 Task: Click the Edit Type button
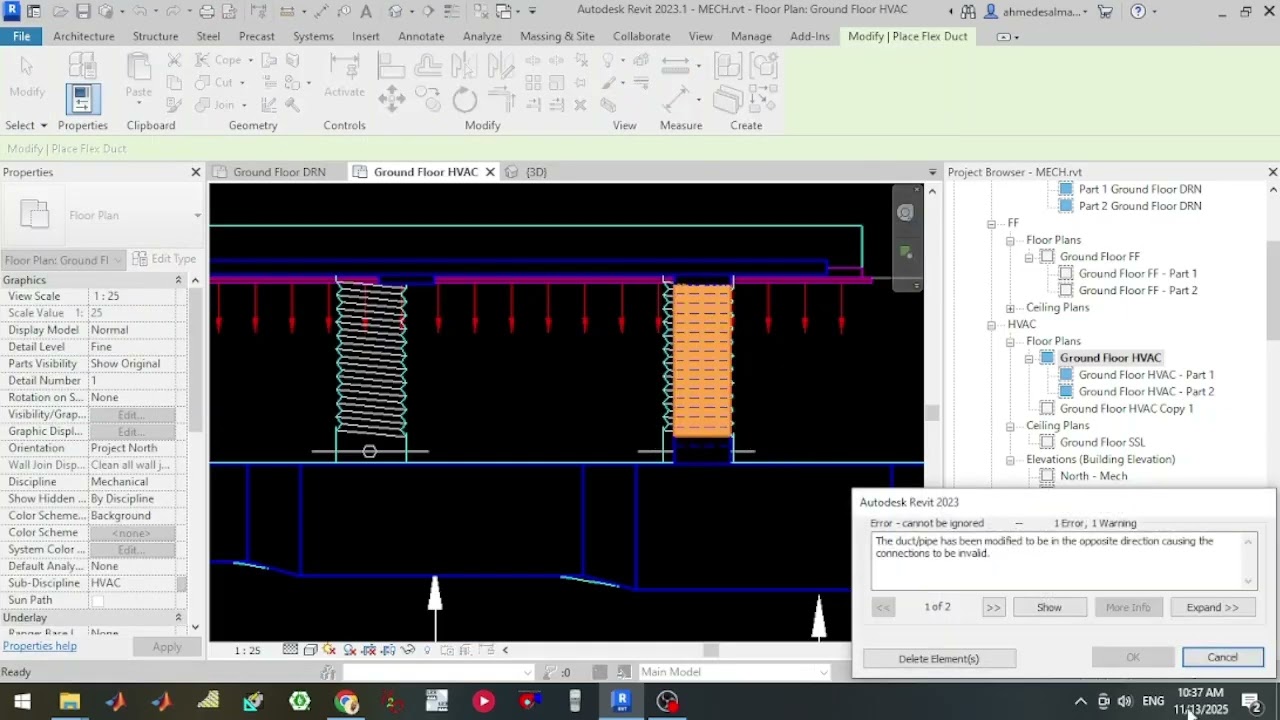point(164,259)
